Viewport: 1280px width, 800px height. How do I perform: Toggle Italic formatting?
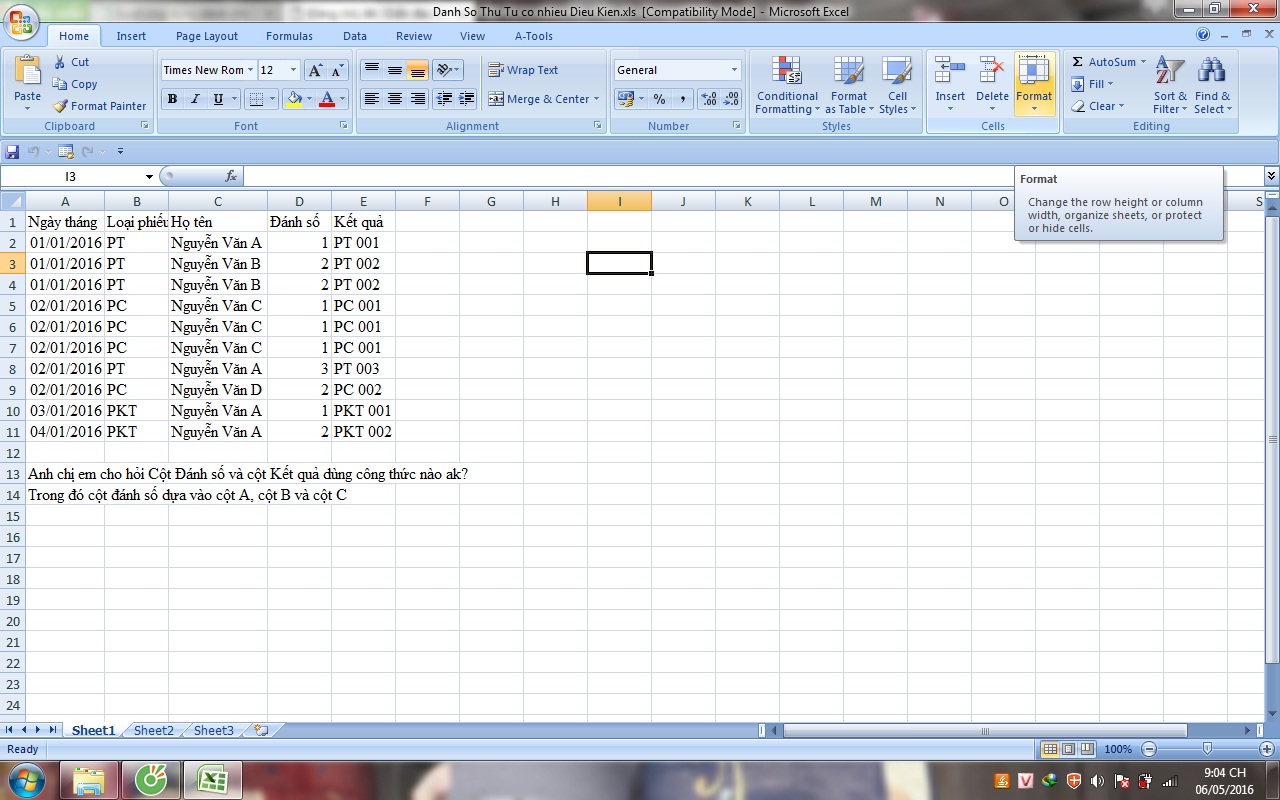click(195, 99)
